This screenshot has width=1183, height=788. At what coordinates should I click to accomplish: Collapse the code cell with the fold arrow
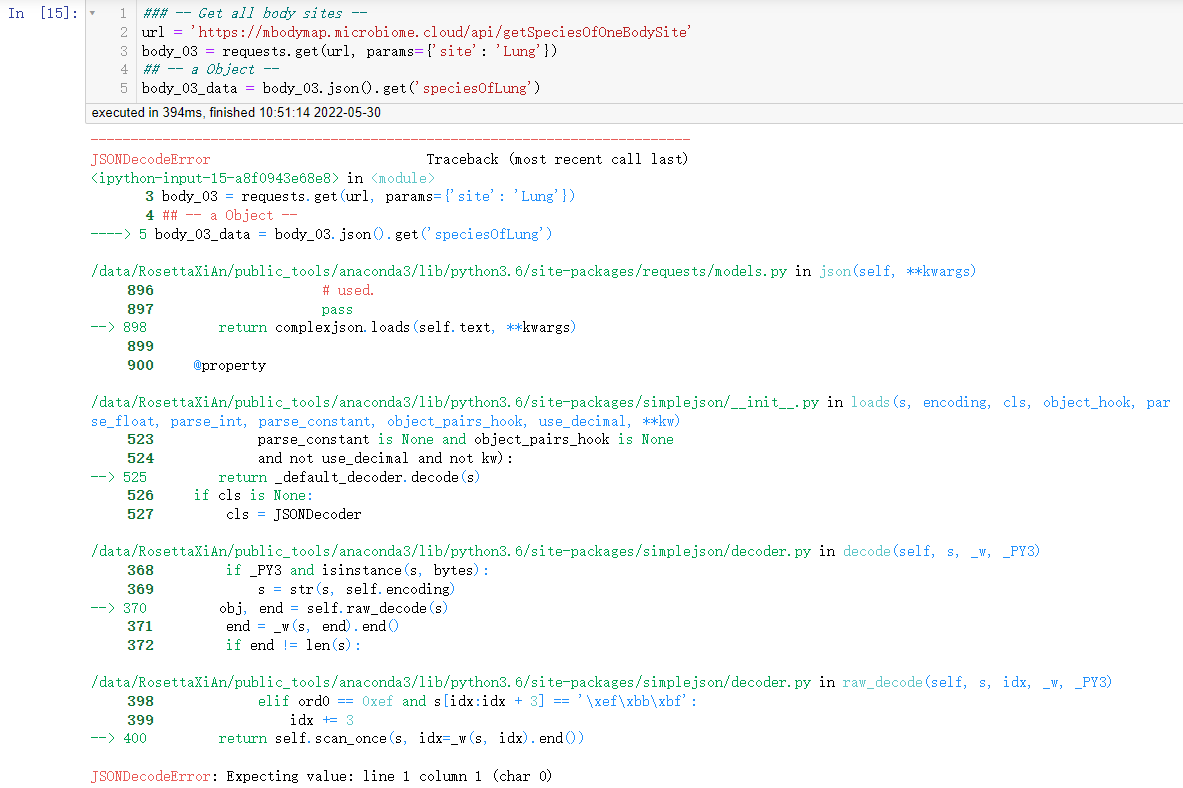(92, 13)
